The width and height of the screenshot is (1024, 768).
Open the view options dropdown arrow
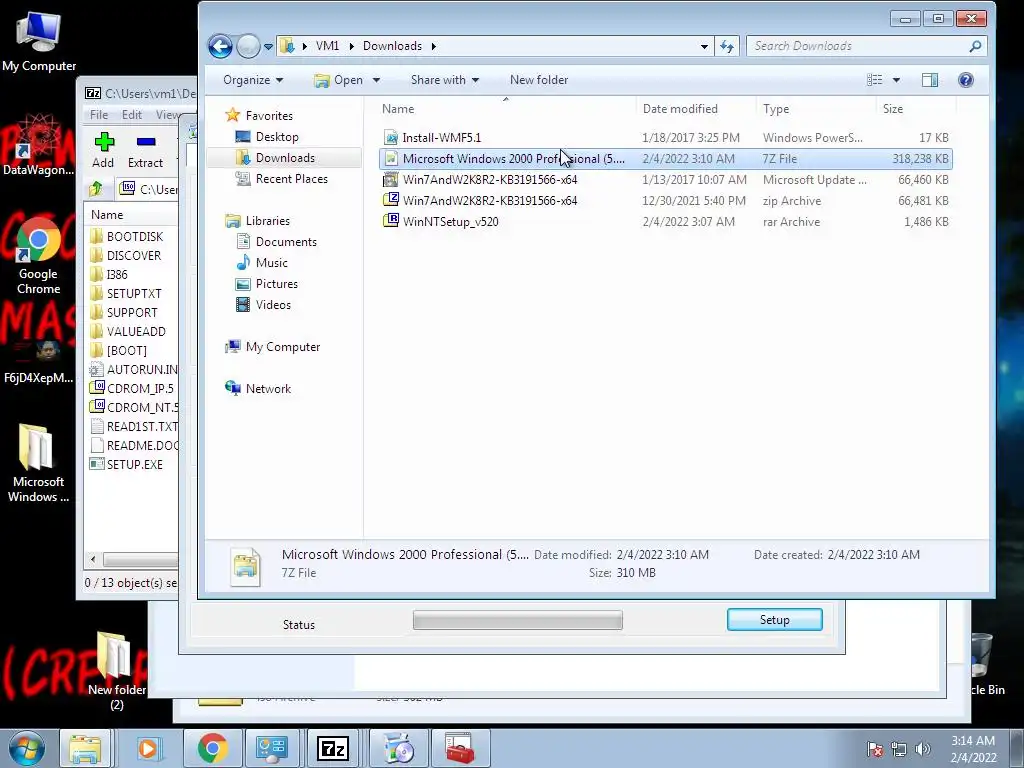(896, 80)
